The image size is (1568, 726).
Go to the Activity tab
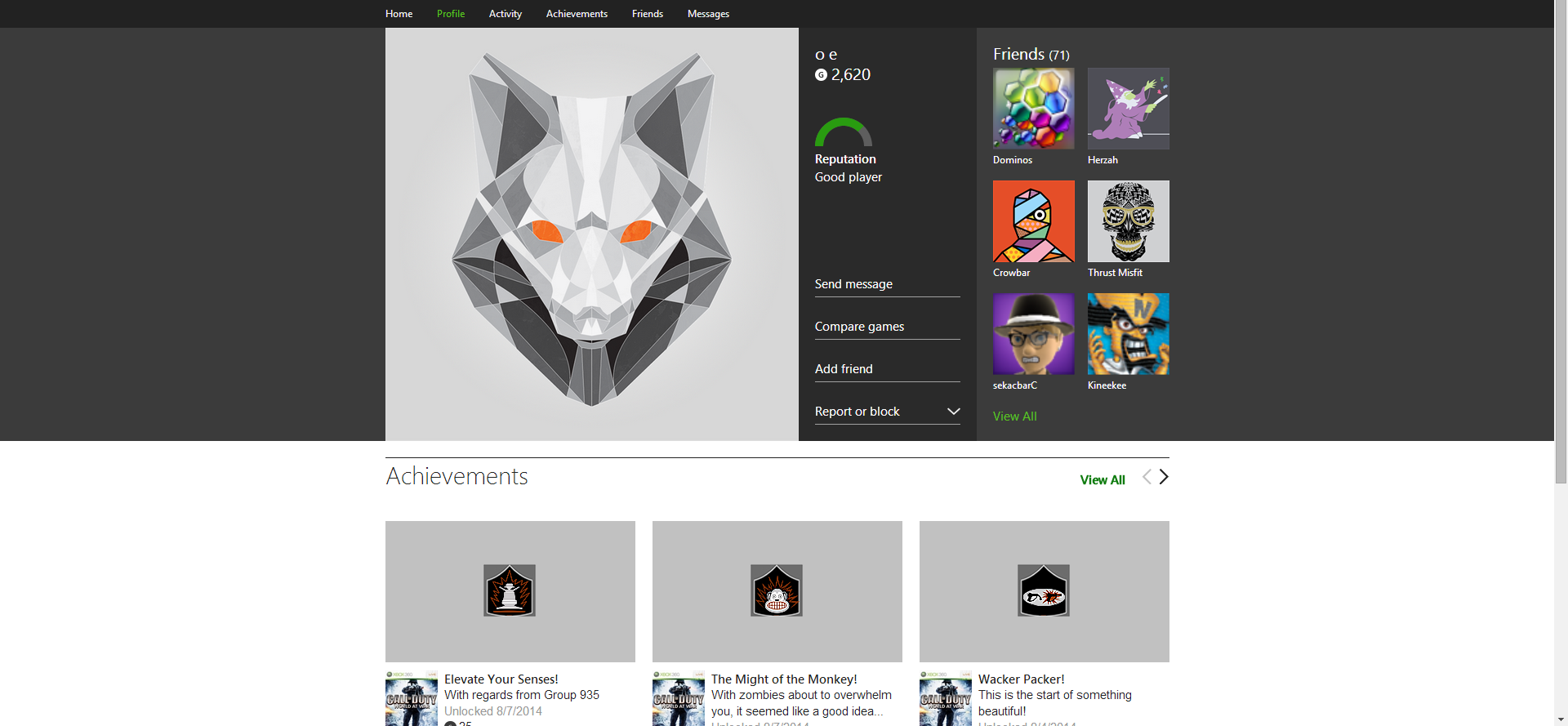click(506, 14)
